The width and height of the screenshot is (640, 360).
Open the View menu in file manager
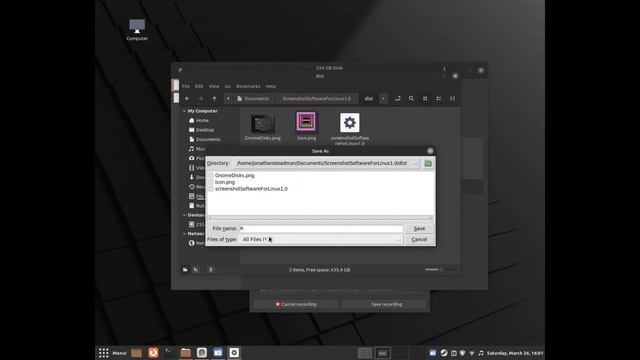214,86
